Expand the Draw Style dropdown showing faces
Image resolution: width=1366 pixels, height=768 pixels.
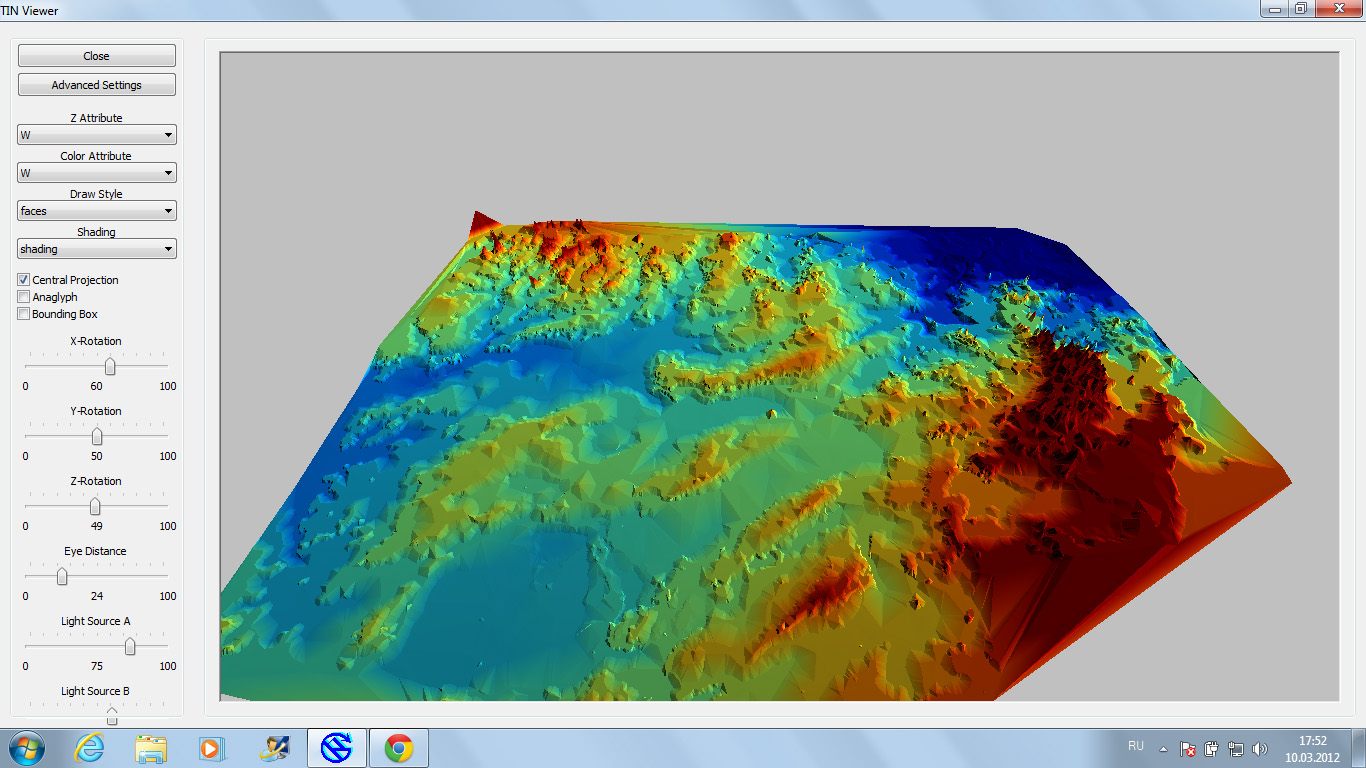coord(97,211)
